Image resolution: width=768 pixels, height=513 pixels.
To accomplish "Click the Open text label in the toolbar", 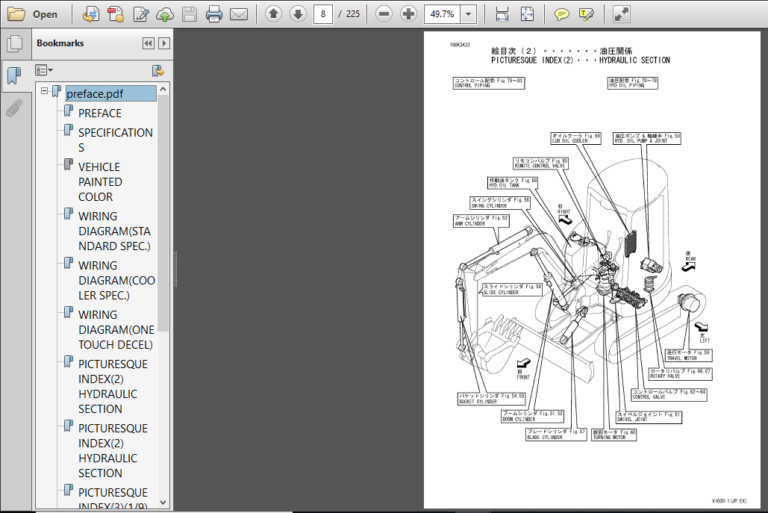I will click(45, 15).
